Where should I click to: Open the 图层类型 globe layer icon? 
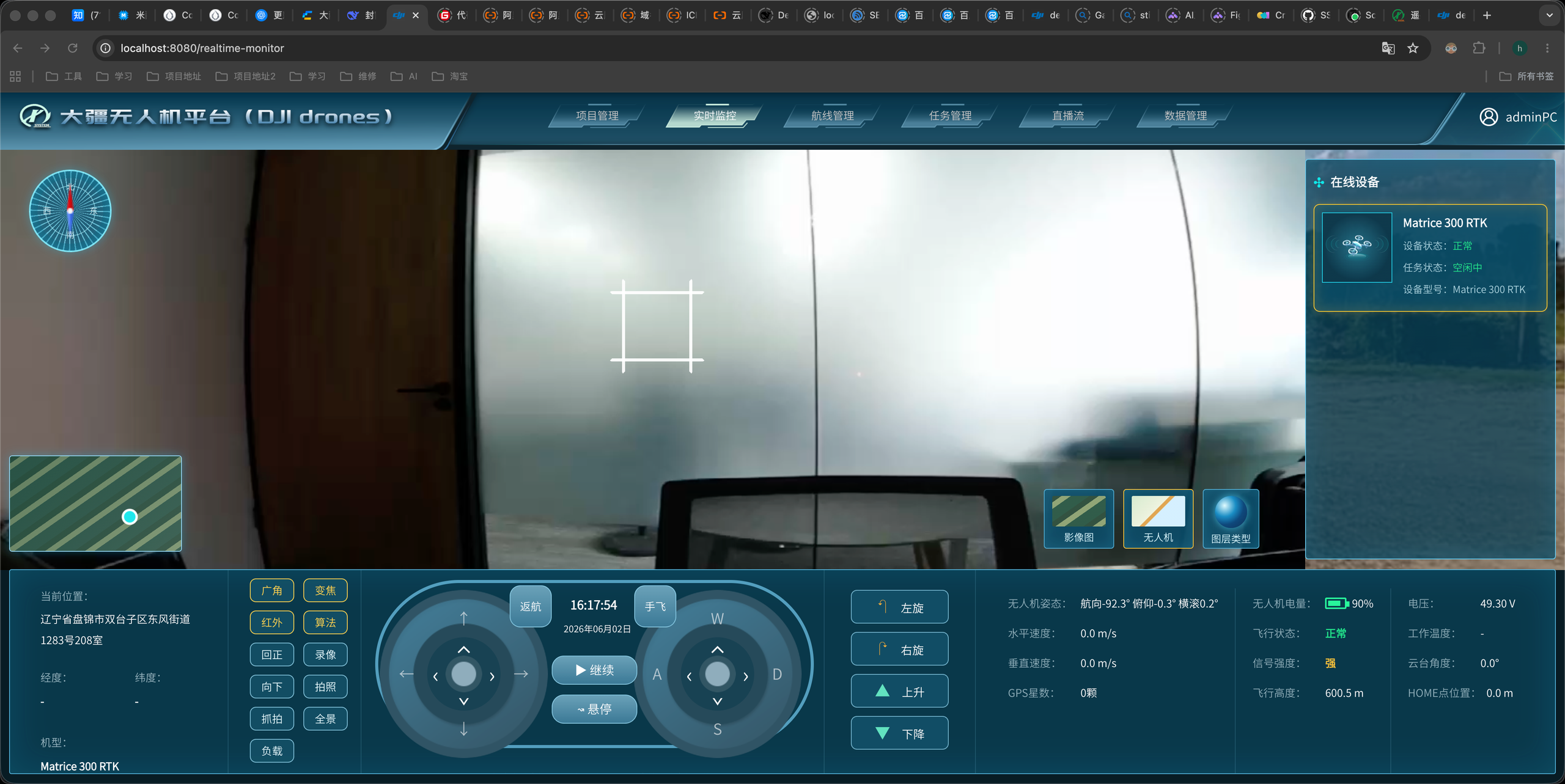1231,519
